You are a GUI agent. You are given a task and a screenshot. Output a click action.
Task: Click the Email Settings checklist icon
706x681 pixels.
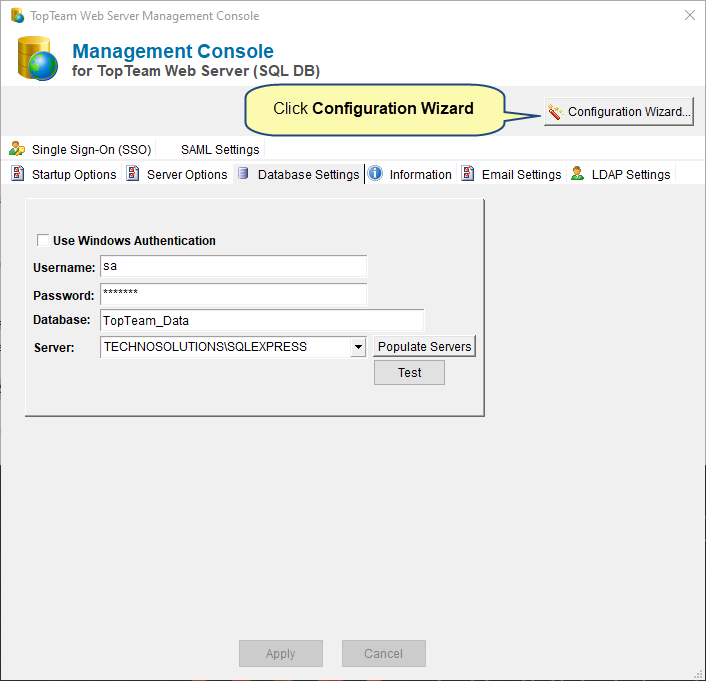468,173
